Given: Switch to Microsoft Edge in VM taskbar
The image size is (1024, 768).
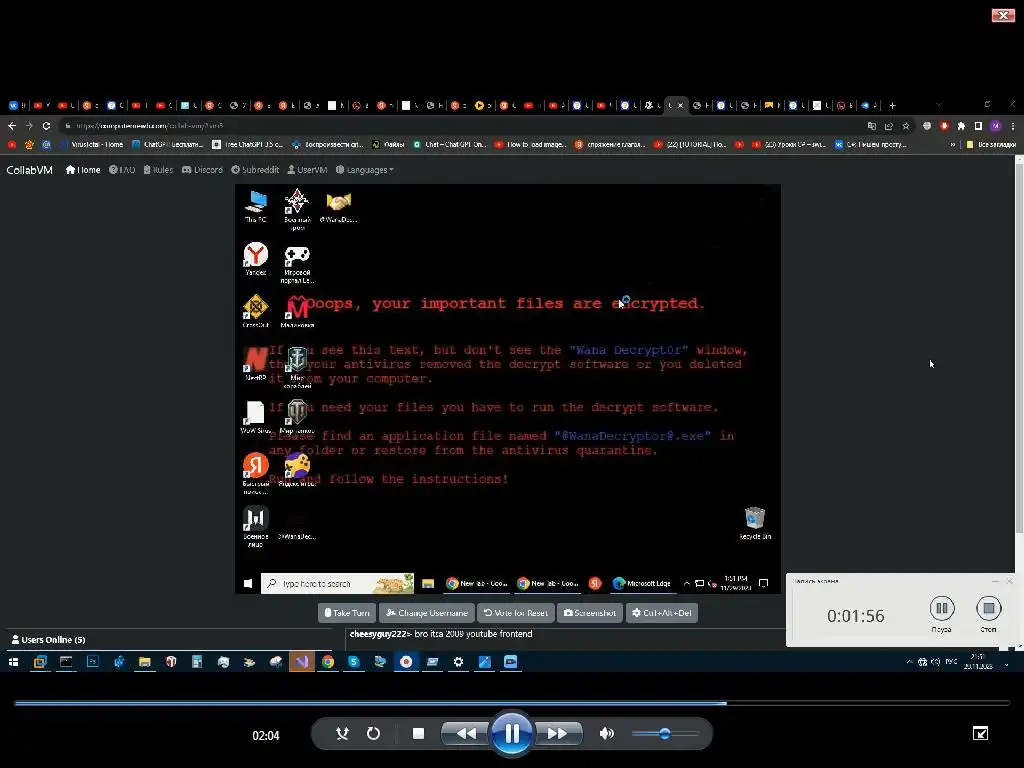Looking at the screenshot, I should coord(641,583).
